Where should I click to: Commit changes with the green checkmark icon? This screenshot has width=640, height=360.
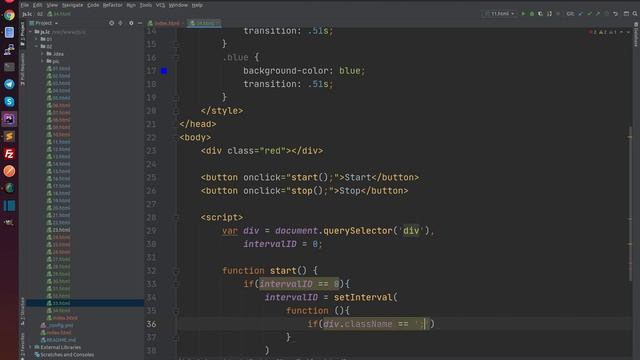pyautogui.click(x=589, y=13)
